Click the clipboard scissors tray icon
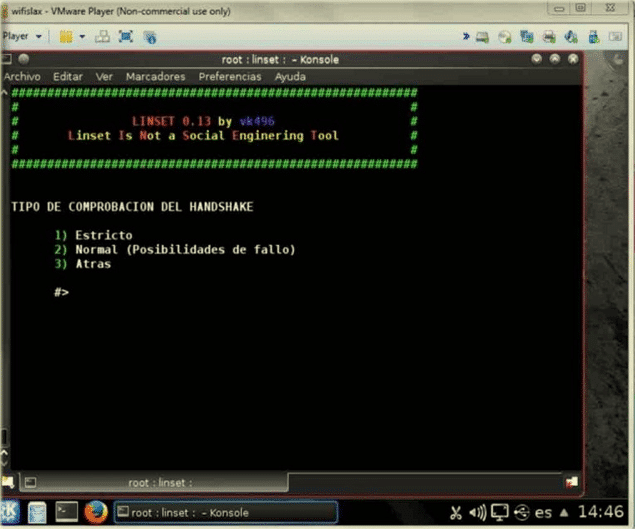 [x=456, y=513]
